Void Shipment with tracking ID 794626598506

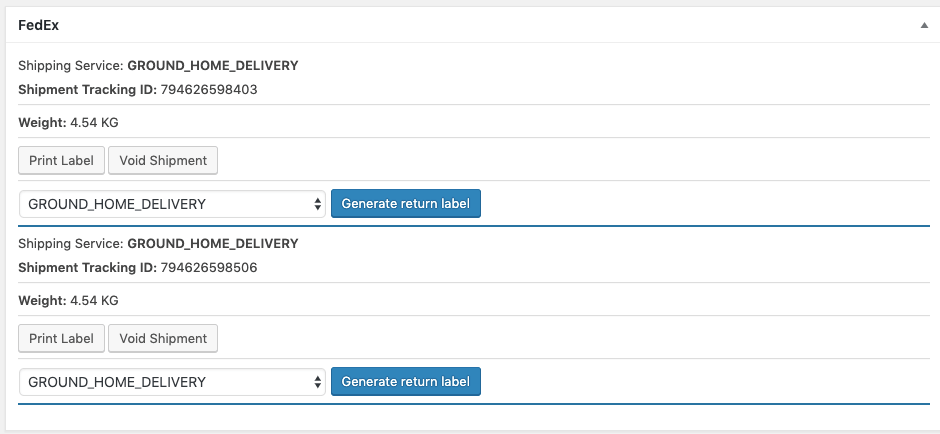(163, 339)
